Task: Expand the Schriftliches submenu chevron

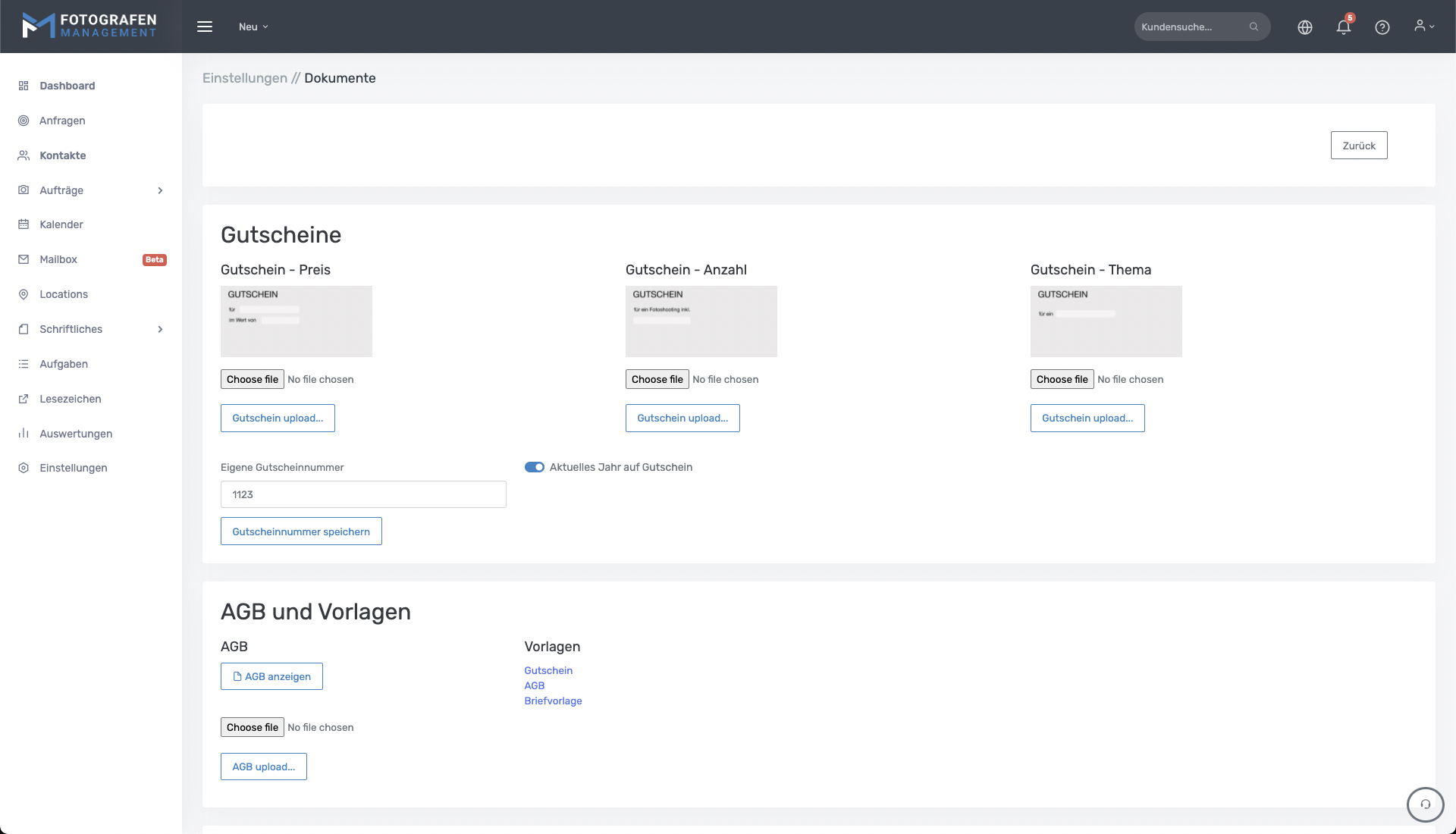Action: [160, 329]
